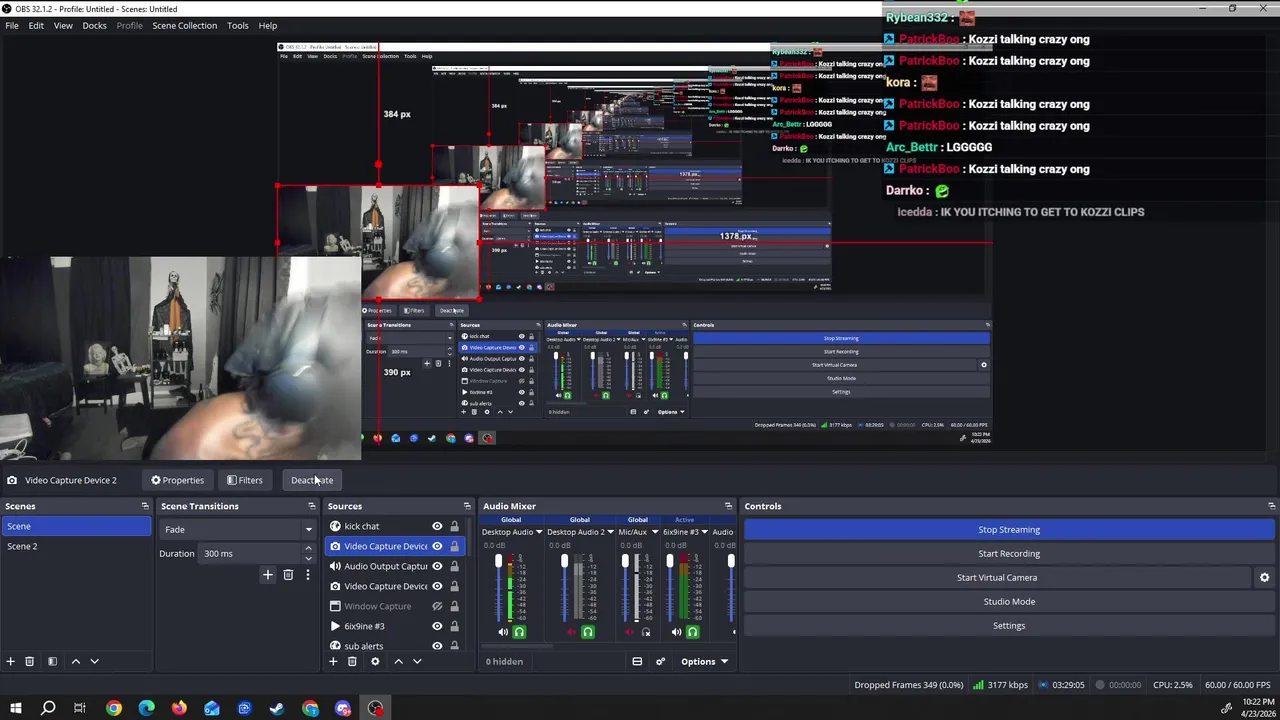1280x720 pixels.
Task: Decrease transition duration with down stepper
Action: coord(308,558)
